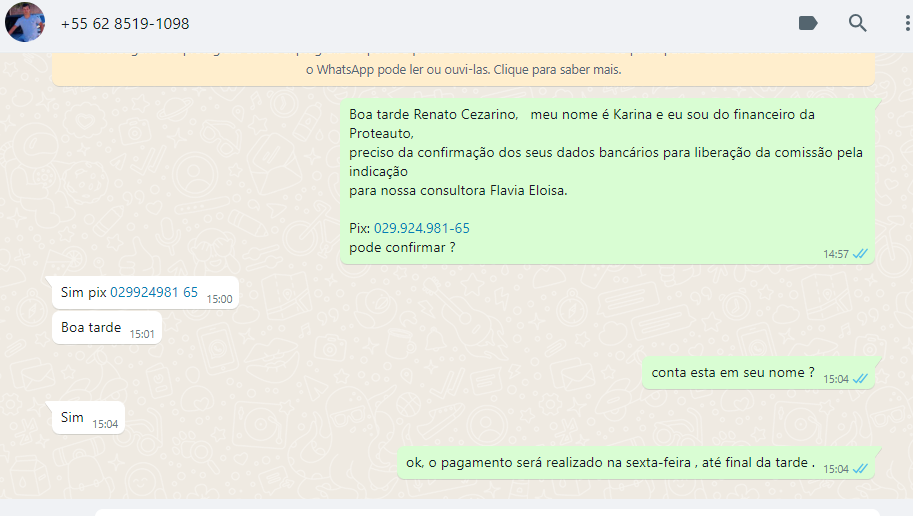Select the 'Sim' reply at 15:04

73,418
